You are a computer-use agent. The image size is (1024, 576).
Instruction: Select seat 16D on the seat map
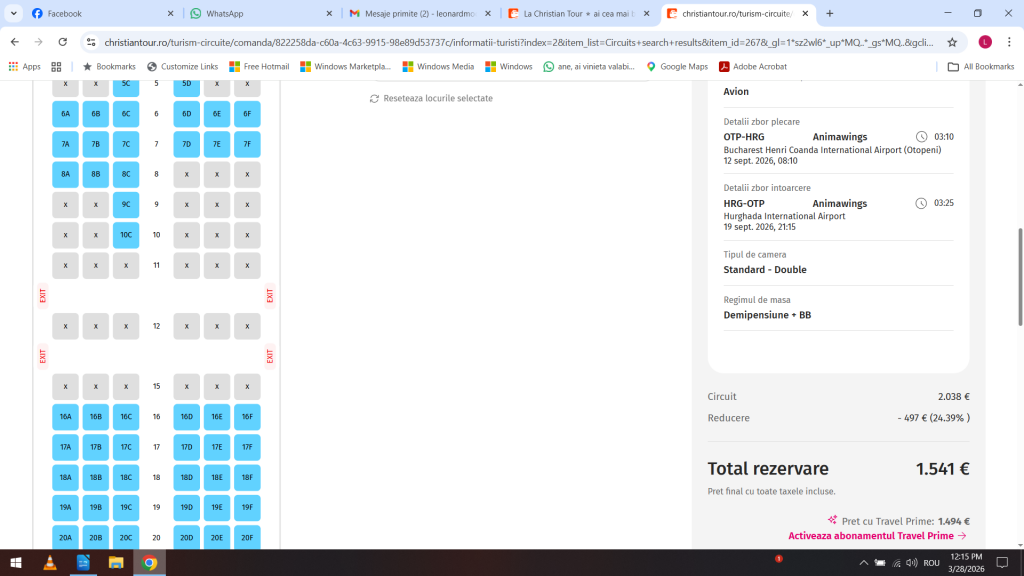pos(187,417)
